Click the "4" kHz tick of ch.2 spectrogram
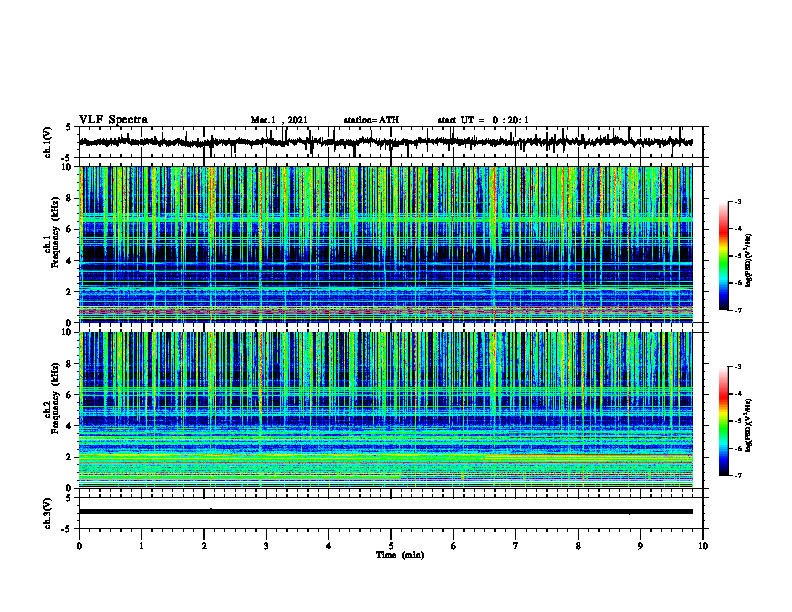The height and width of the screenshot is (612, 792). point(70,426)
